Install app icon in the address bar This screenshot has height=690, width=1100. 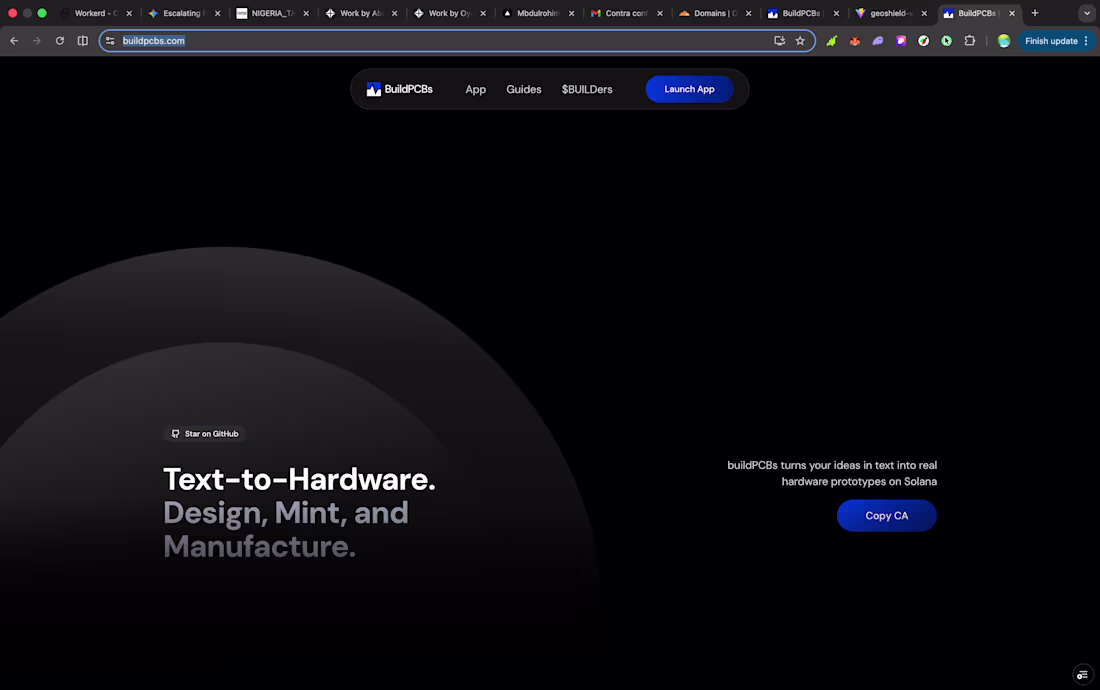point(779,41)
